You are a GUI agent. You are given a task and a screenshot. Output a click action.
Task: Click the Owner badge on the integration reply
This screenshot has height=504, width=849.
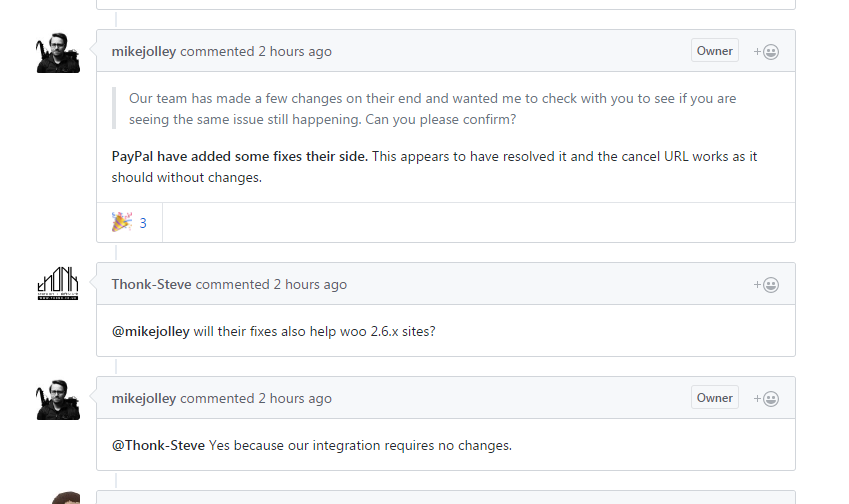(x=715, y=397)
